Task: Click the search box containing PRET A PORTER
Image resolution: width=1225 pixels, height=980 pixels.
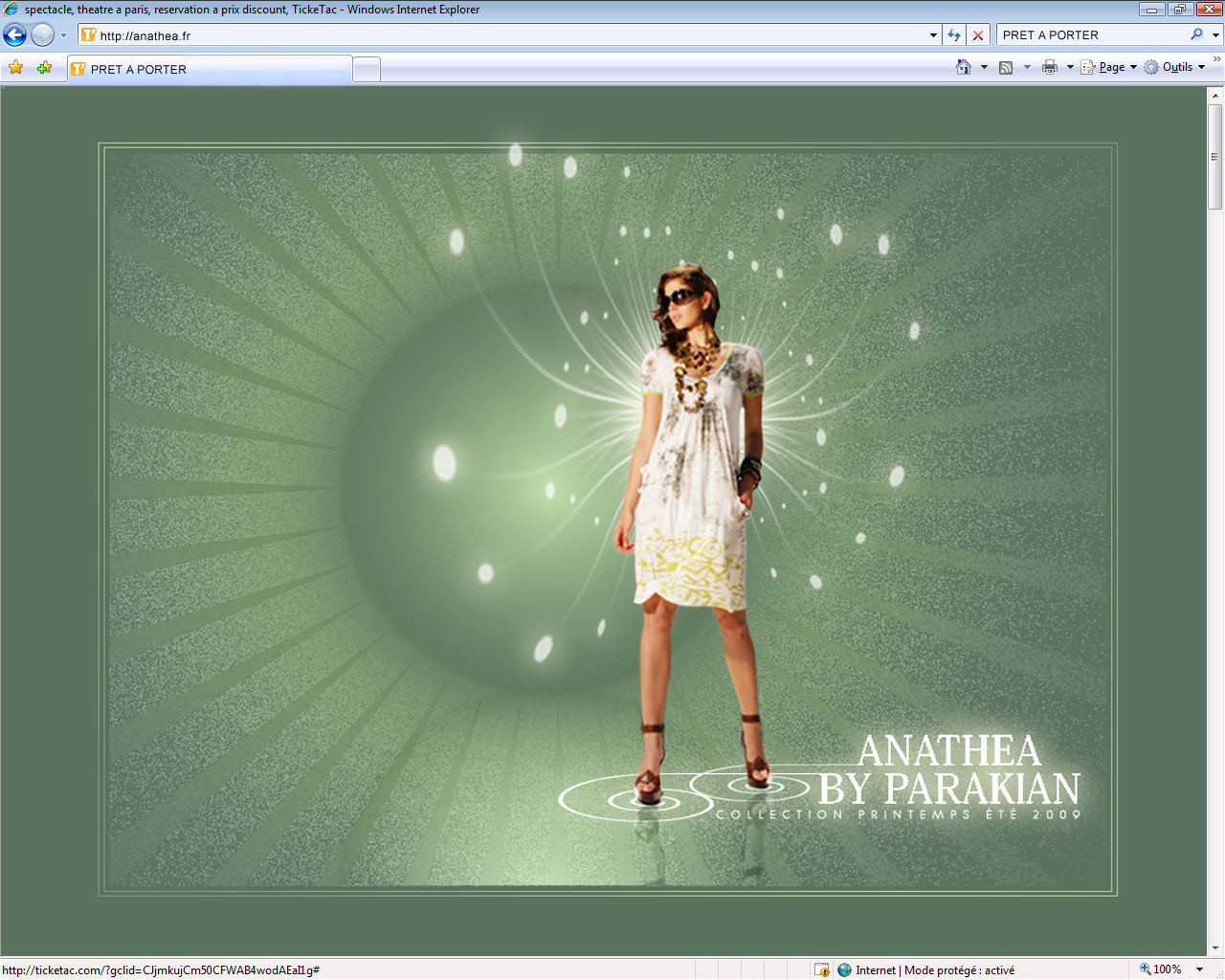Action: [x=1091, y=35]
